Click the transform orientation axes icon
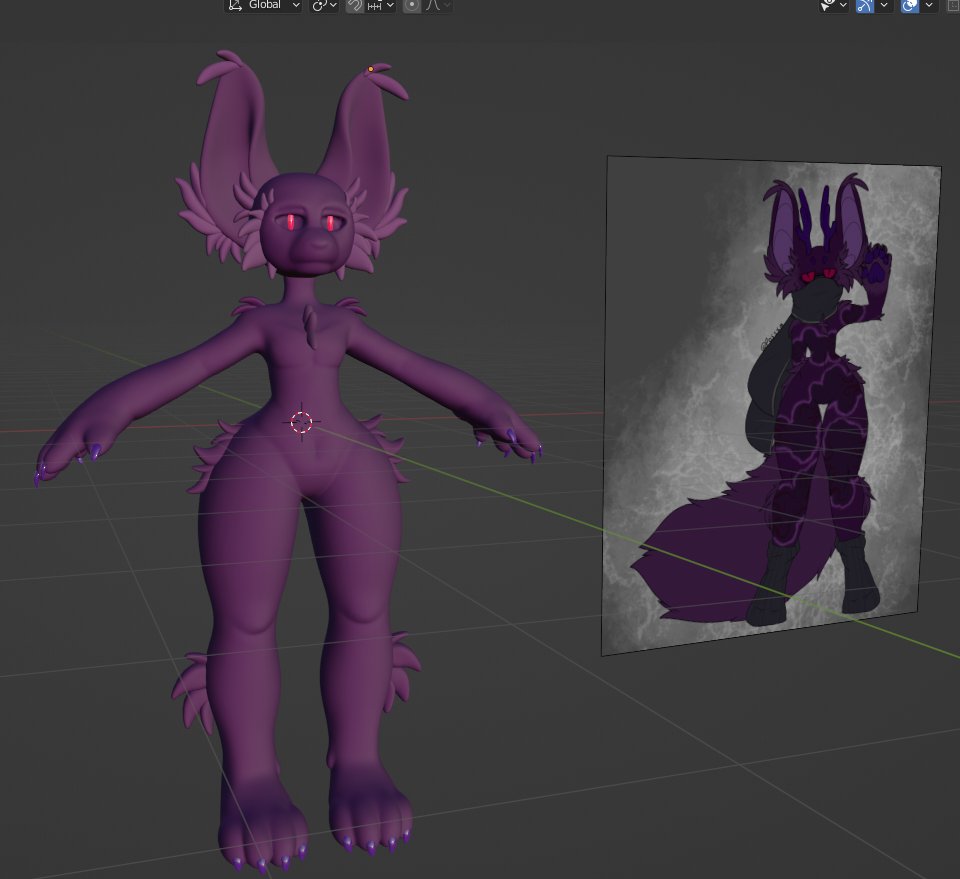 (x=235, y=5)
